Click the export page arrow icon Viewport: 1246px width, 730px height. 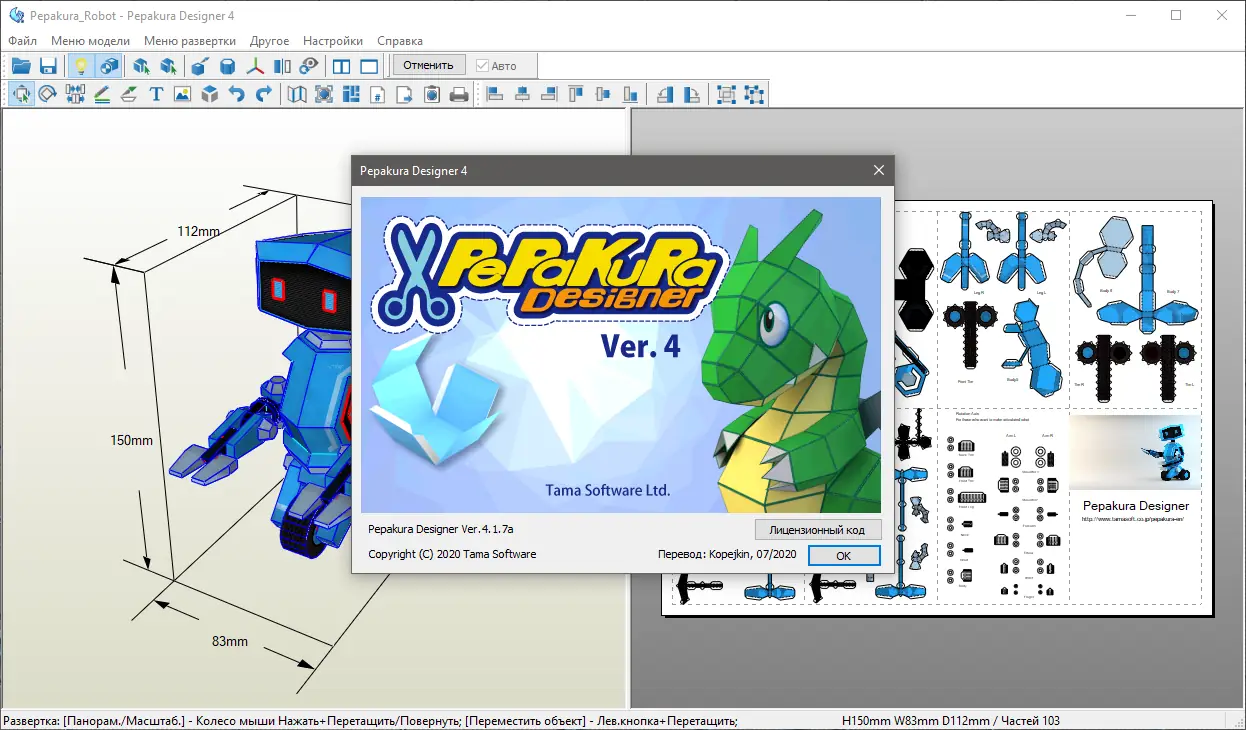point(405,94)
